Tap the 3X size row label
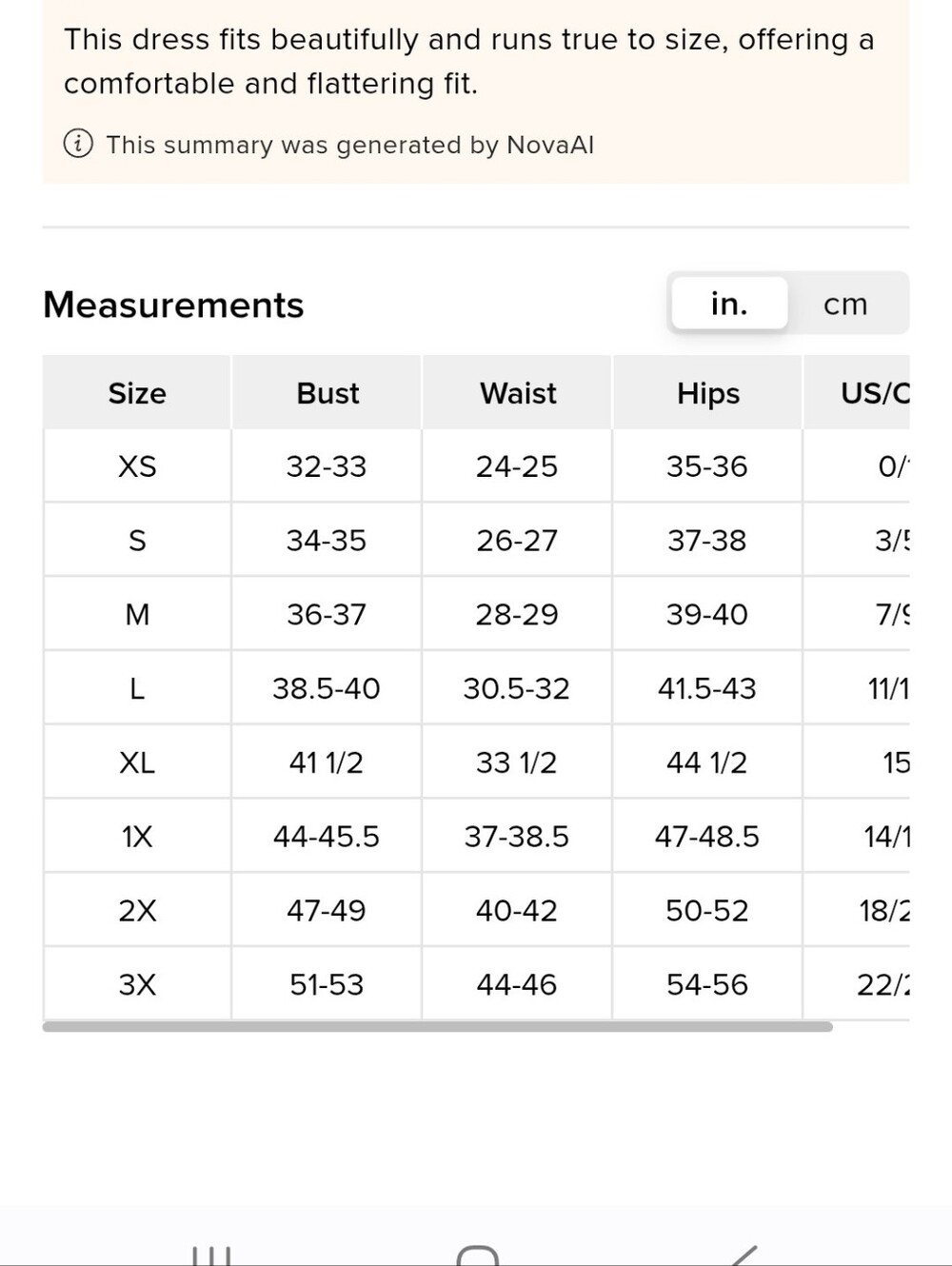Screen dimensions: 952x1266 [137, 984]
